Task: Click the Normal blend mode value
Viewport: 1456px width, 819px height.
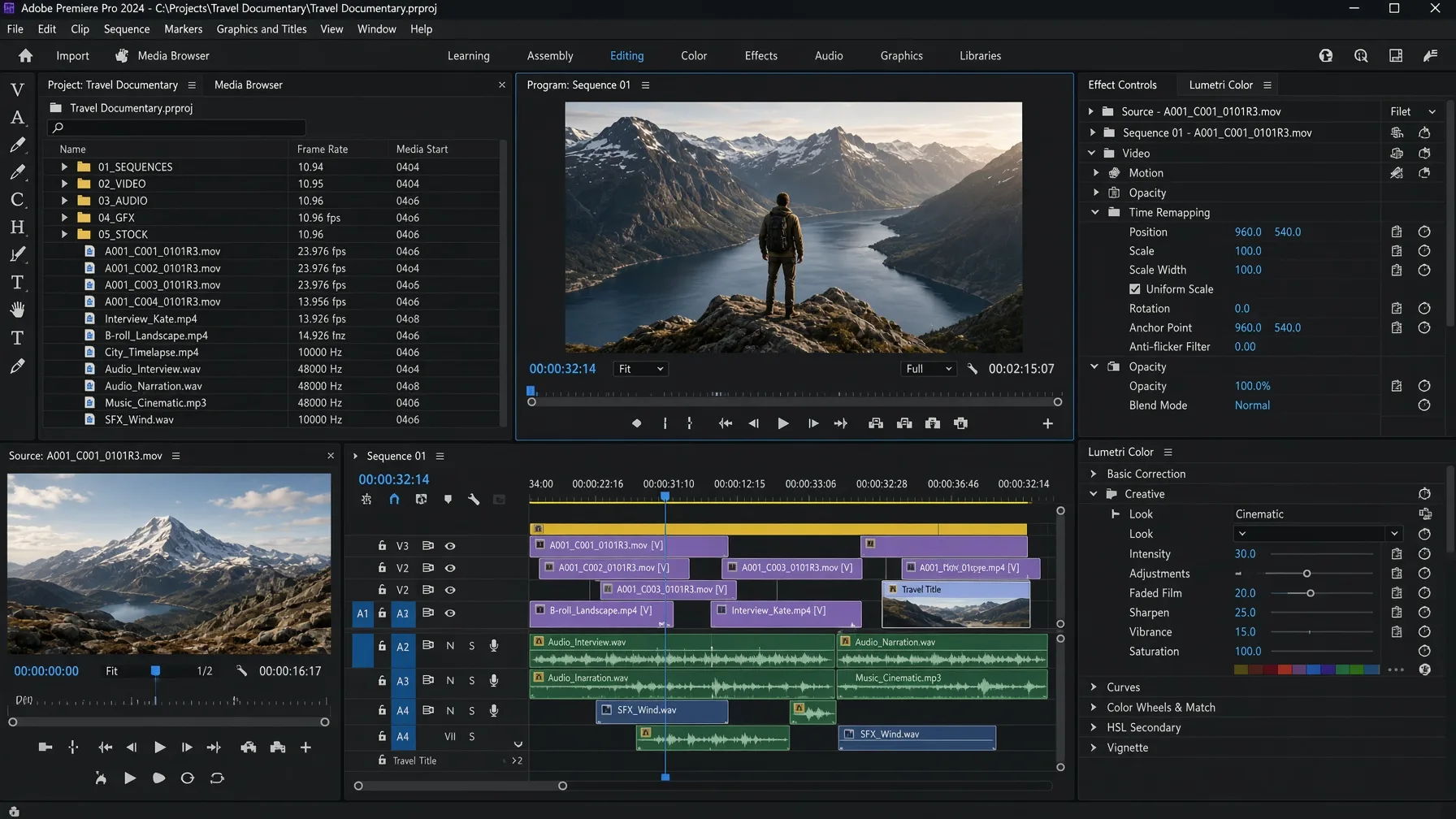Action: point(1252,405)
